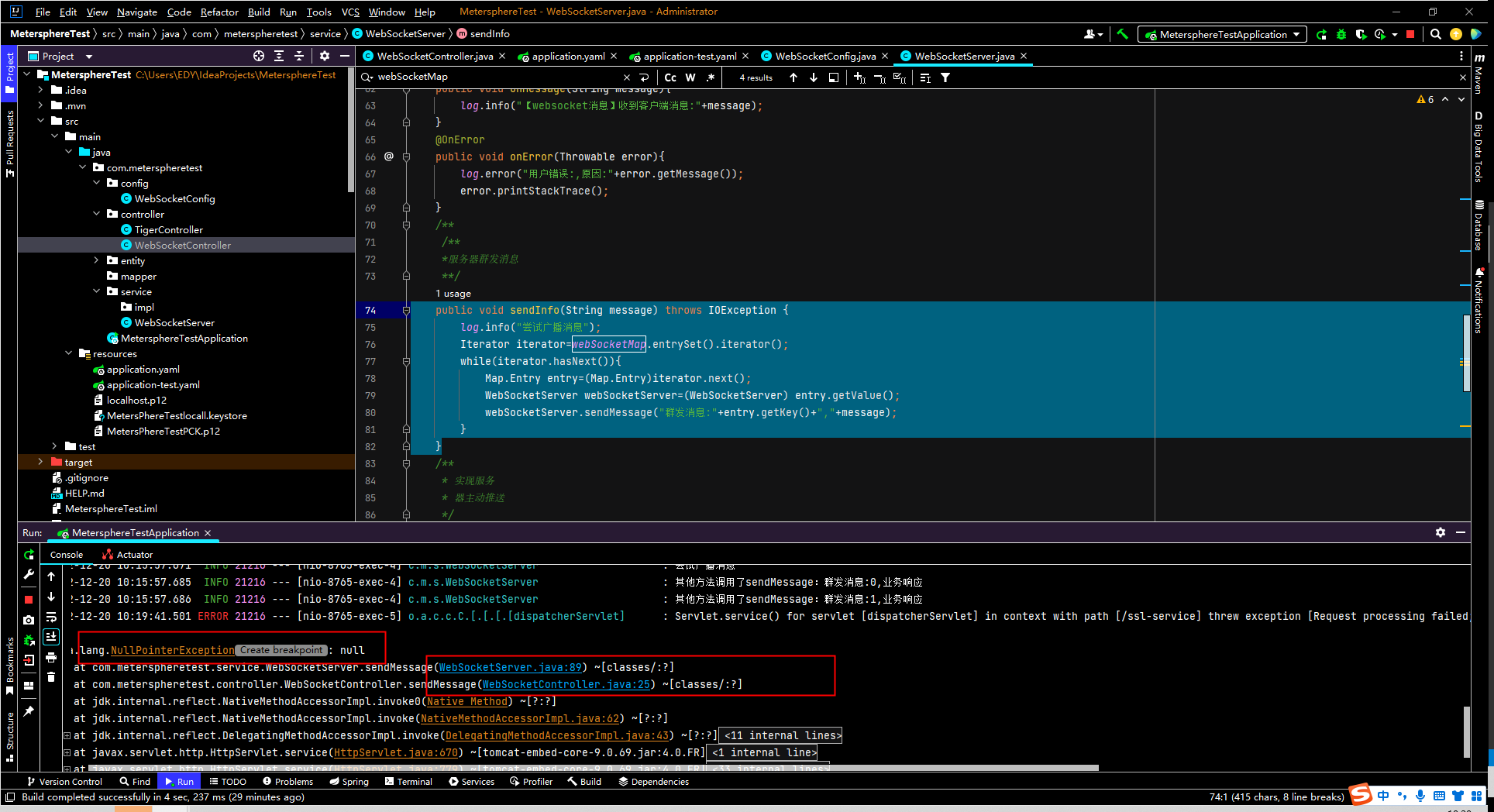Toggle Words (W) option in search bar
1494x812 pixels.
tap(690, 77)
